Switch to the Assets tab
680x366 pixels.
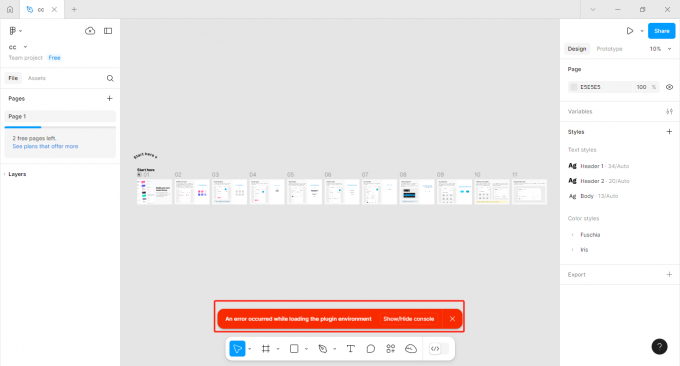[37, 78]
